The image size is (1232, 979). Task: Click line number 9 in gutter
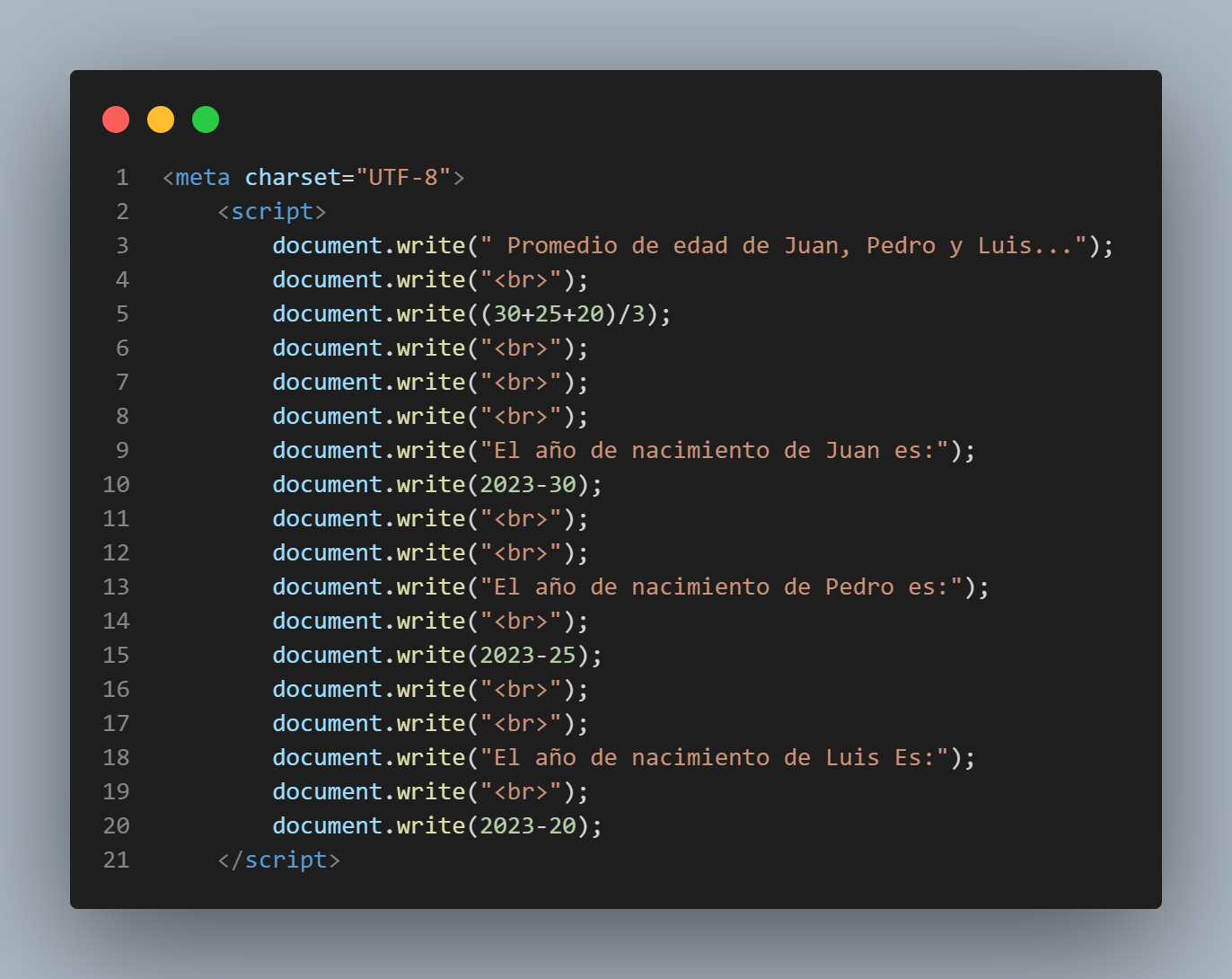pos(122,451)
